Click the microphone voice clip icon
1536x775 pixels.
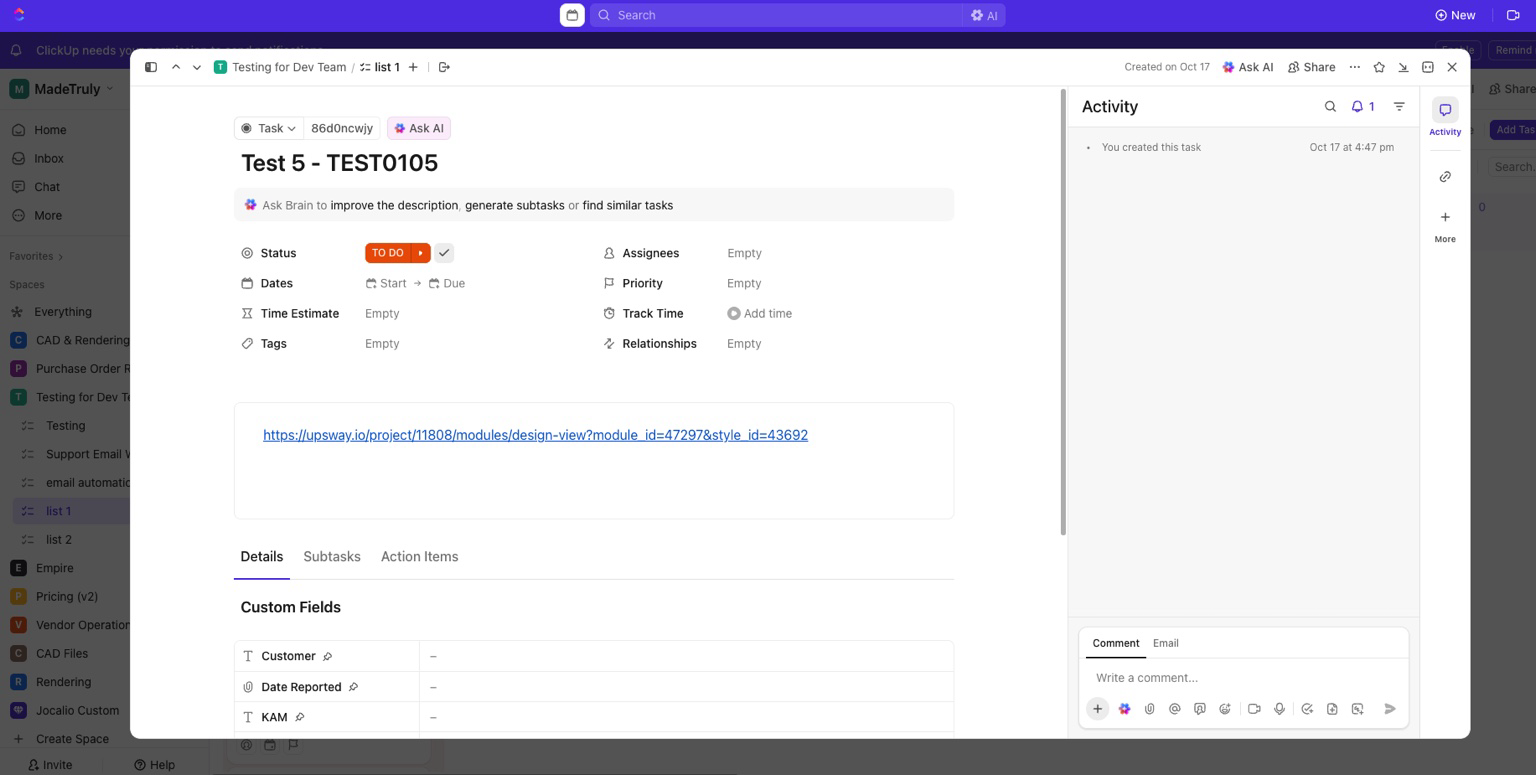coord(1279,709)
